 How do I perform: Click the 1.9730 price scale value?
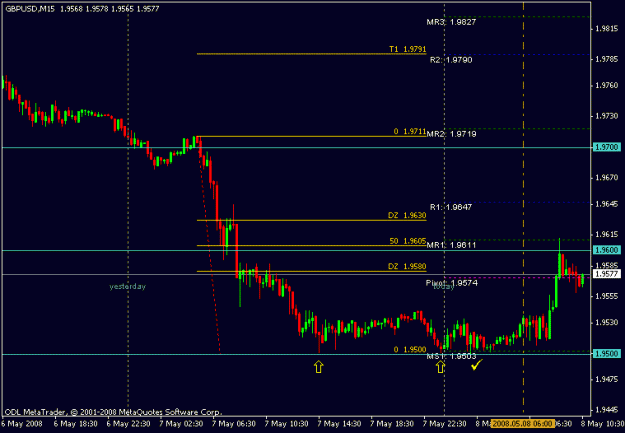(x=607, y=116)
